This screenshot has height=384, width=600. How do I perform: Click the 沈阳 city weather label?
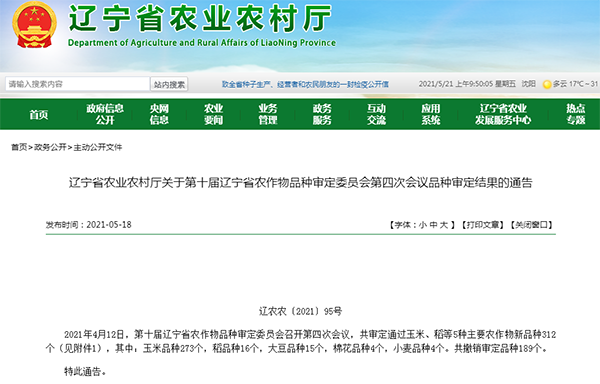[x=529, y=84]
